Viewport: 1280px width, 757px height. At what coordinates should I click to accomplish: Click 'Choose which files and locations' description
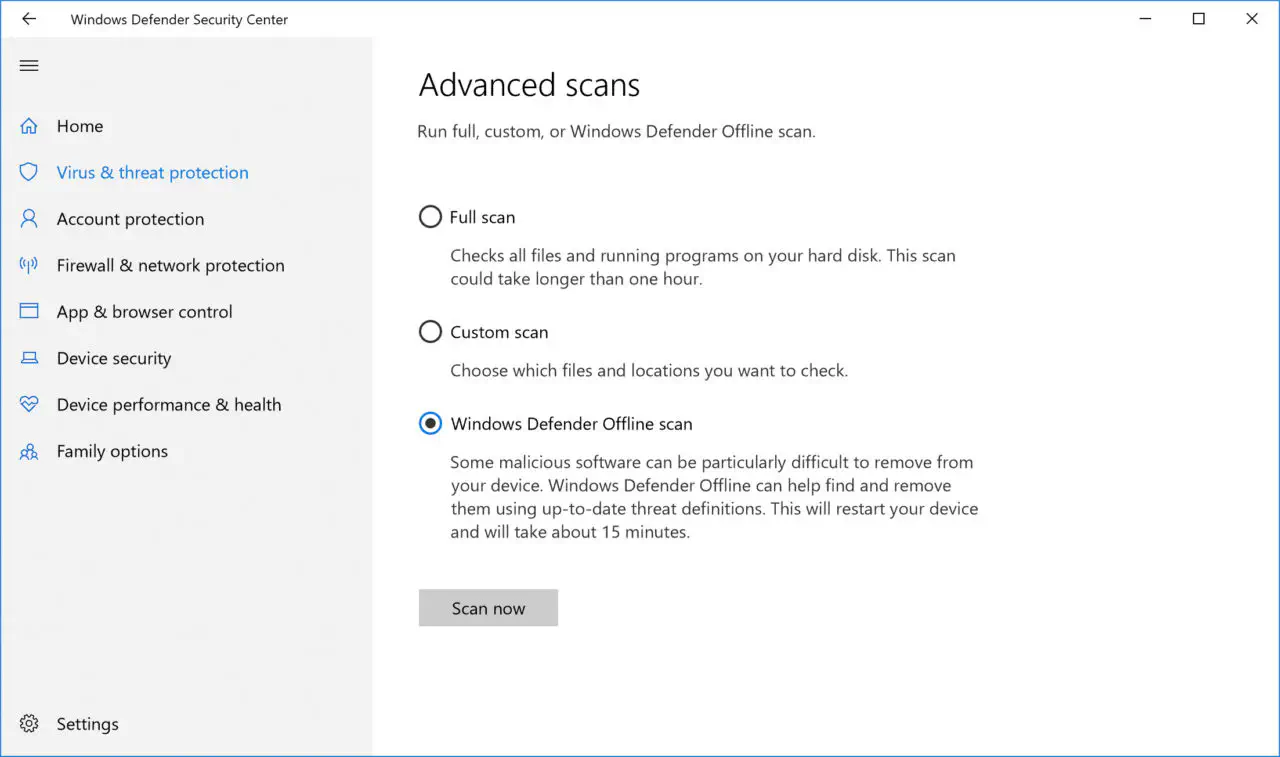649,370
